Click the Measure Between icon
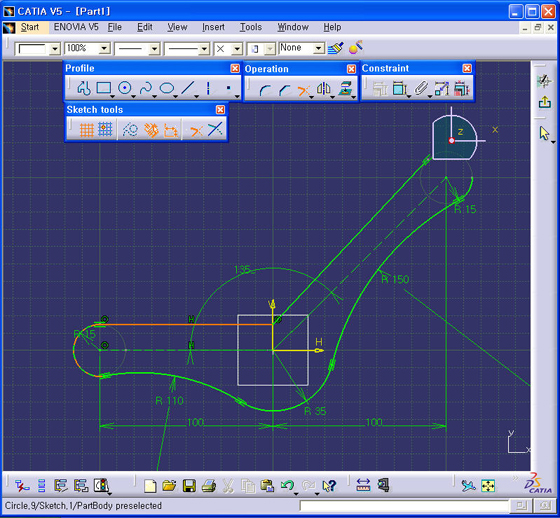The image size is (560, 518). 363,485
